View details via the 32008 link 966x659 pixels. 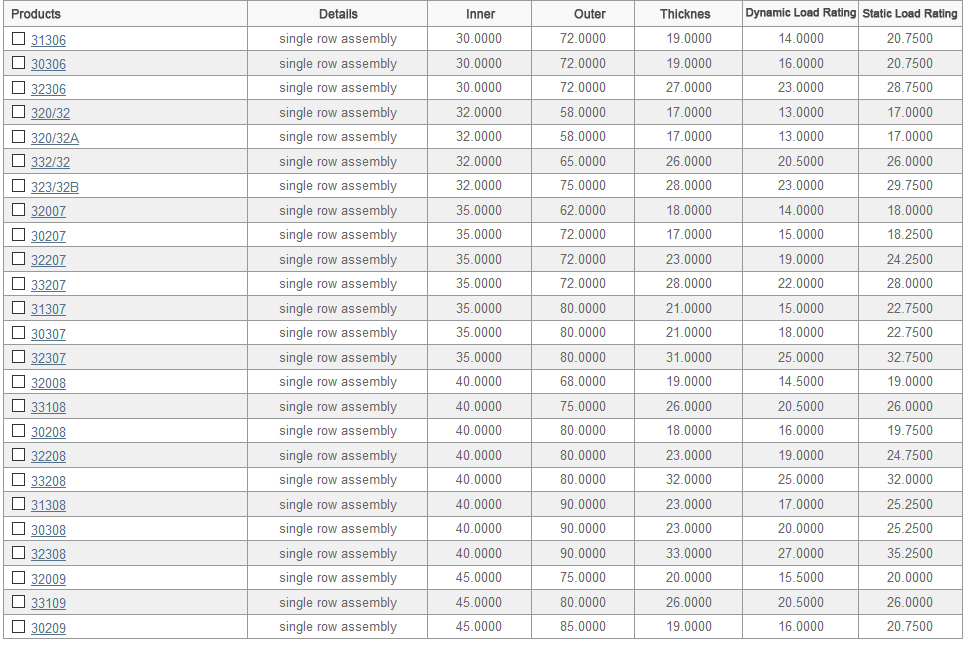[48, 383]
